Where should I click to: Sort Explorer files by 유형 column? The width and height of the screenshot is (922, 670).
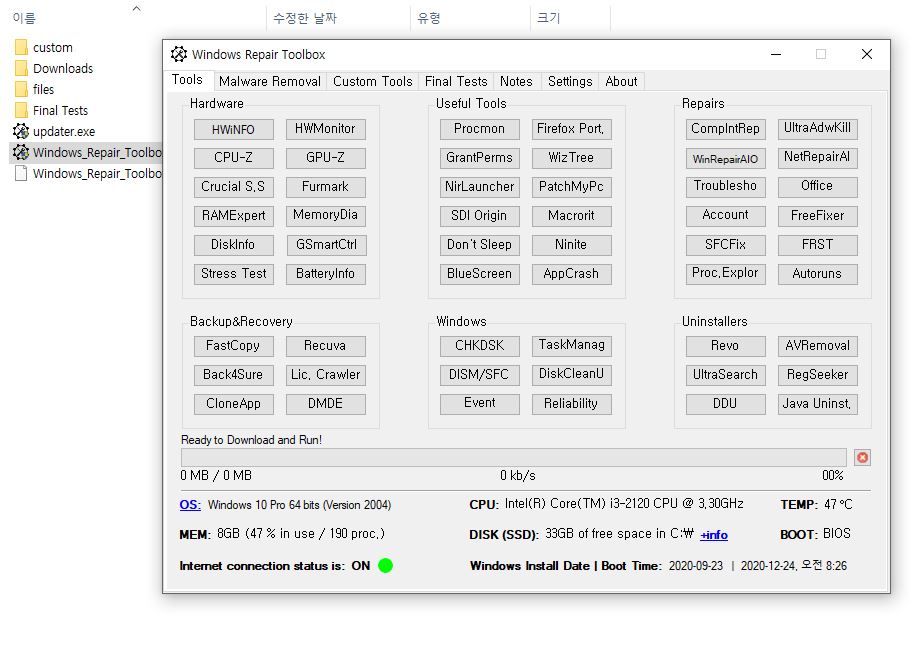coord(429,18)
